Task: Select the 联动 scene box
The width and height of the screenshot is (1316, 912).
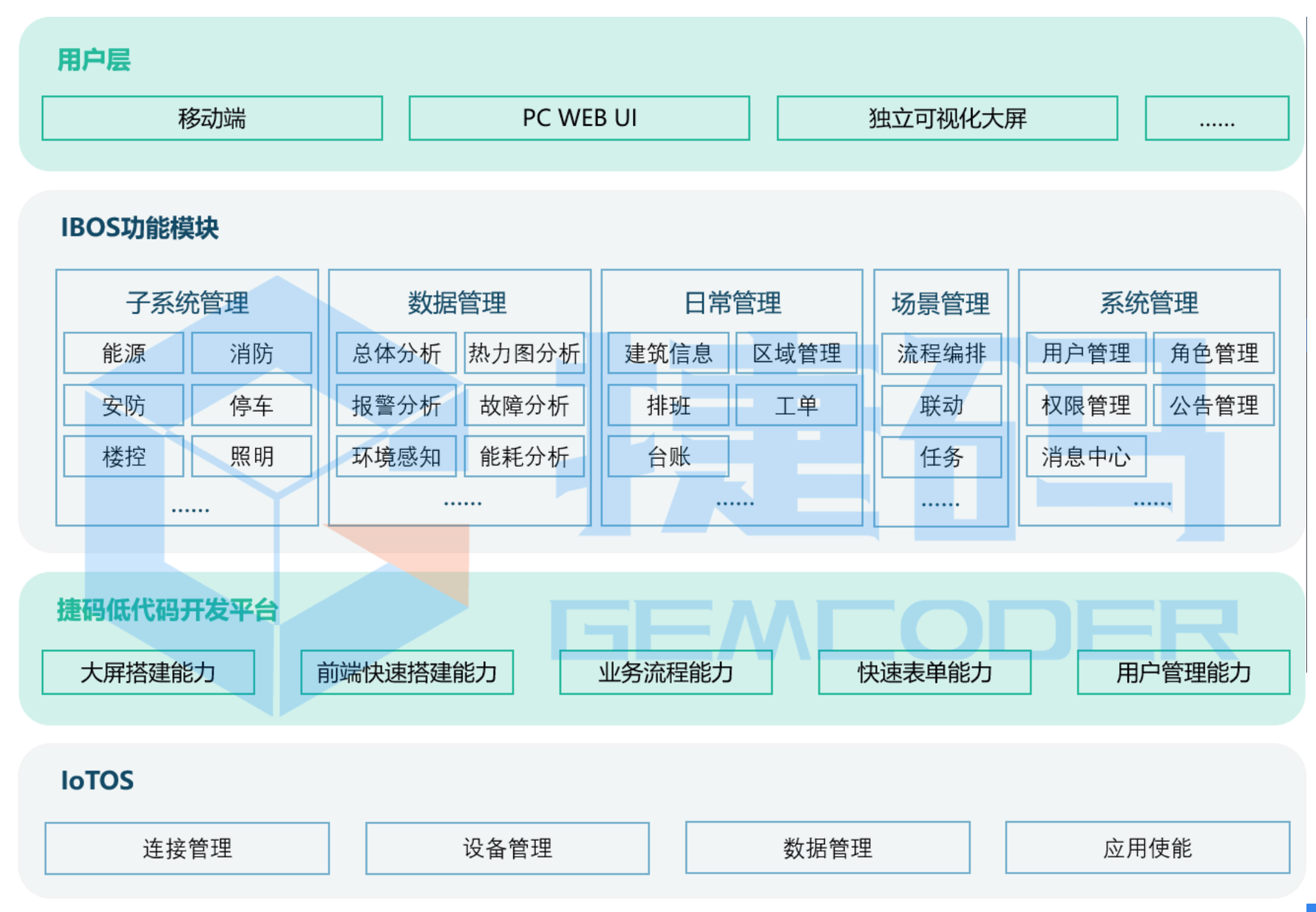Action: pyautogui.click(x=941, y=405)
